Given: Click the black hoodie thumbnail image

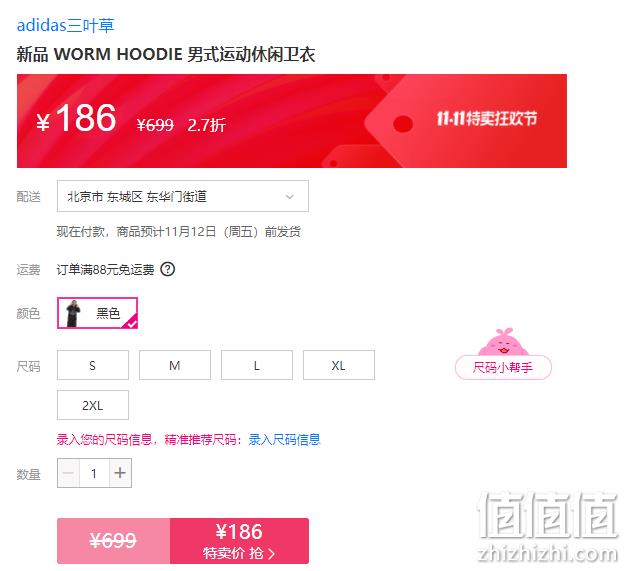Looking at the screenshot, I should (x=73, y=313).
